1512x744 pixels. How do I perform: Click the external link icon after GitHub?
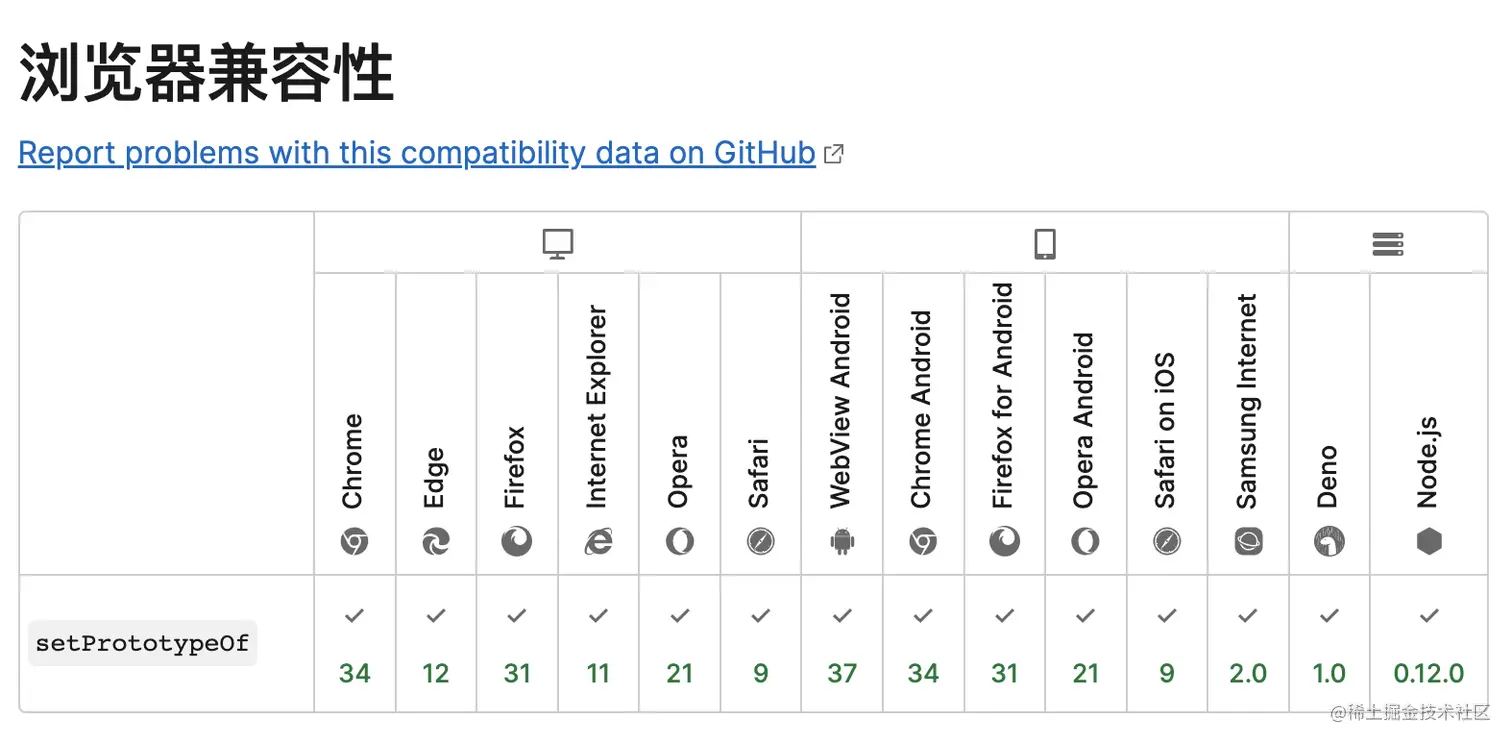coord(833,154)
